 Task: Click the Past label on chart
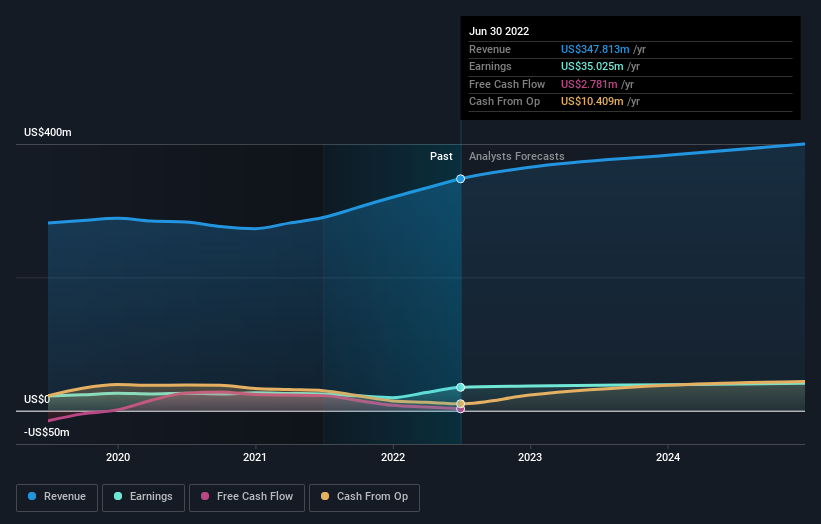[441, 156]
